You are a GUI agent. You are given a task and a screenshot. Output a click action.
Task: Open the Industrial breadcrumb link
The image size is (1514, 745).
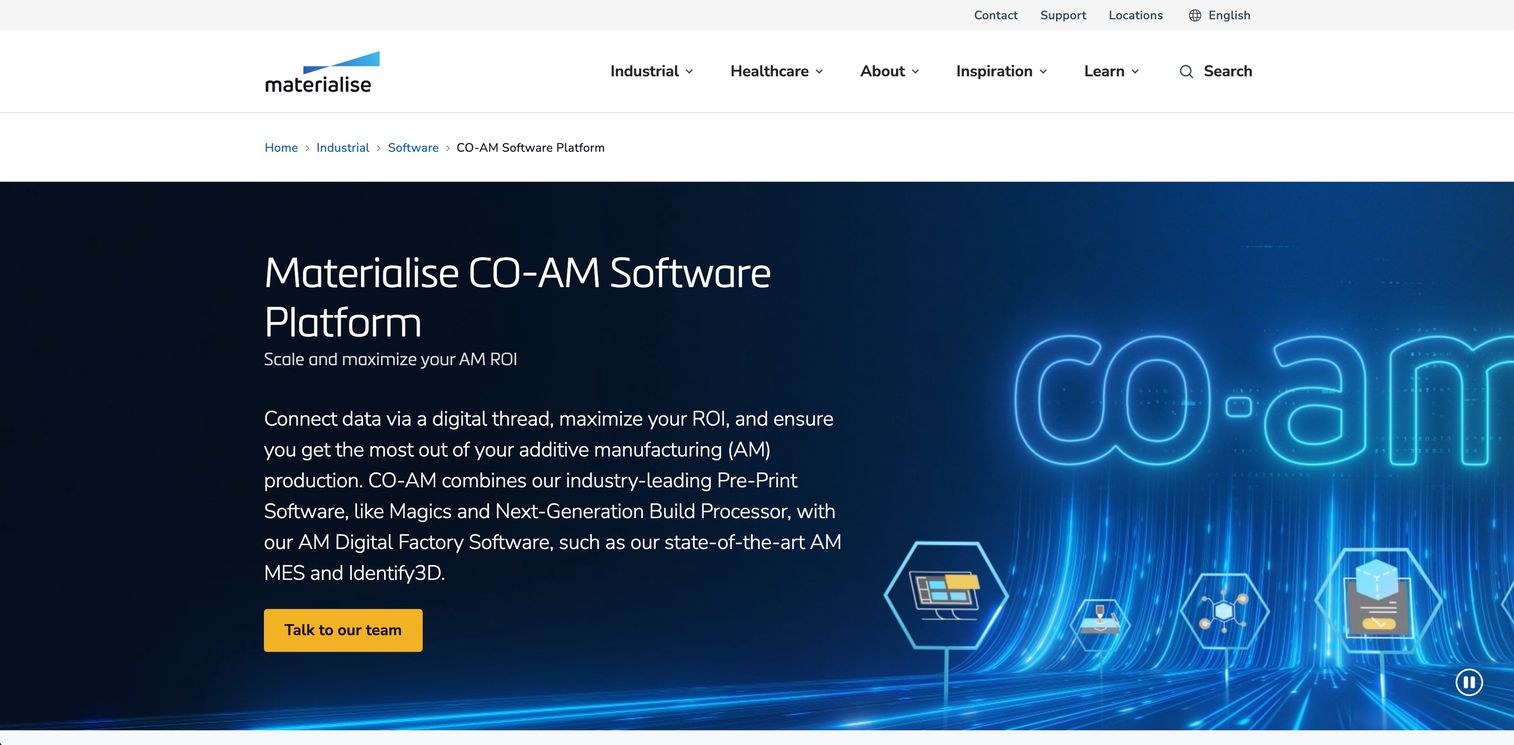343,148
